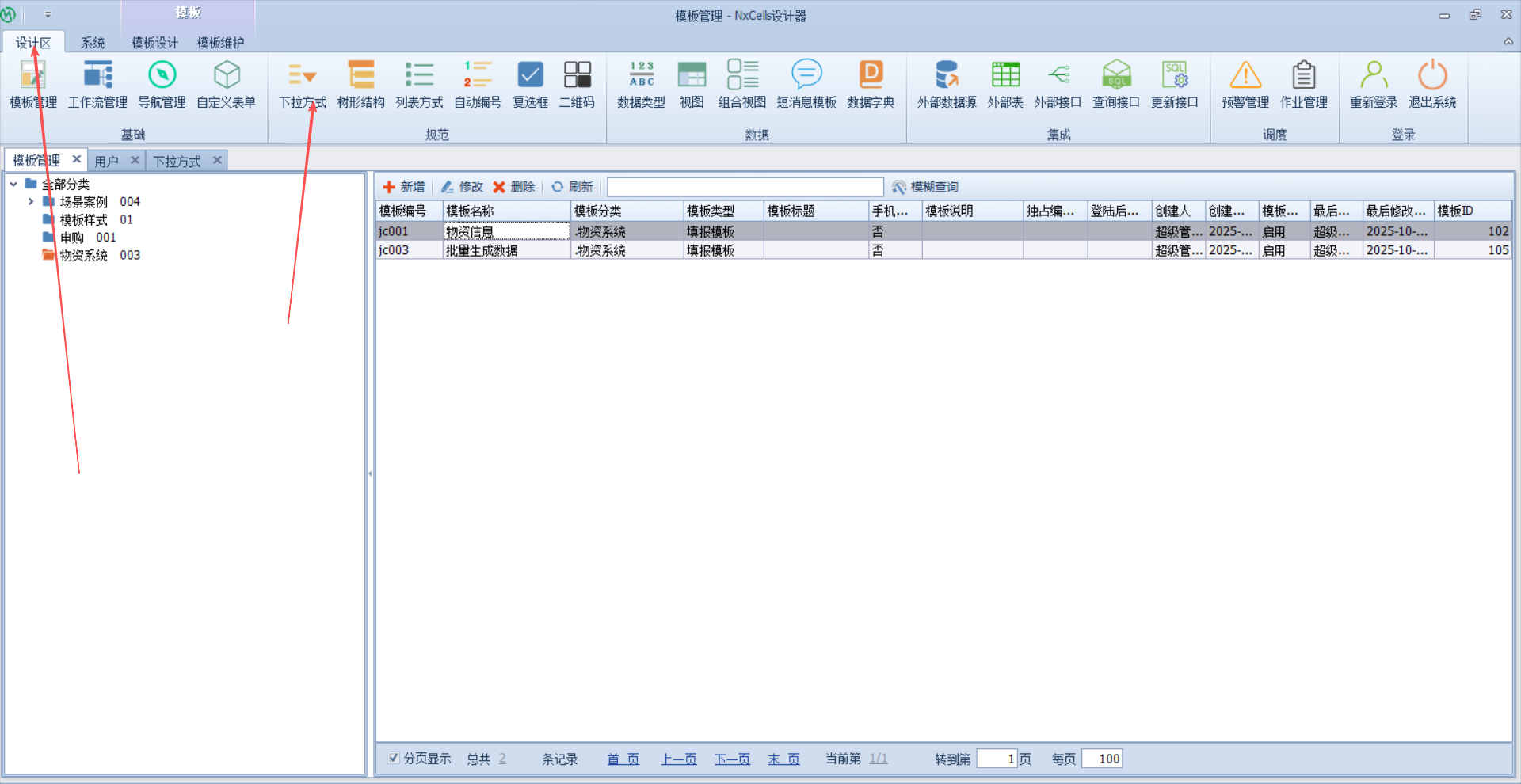Close the 下拉方式 tab
Viewport: 1521px width, 784px height.
pos(217,160)
